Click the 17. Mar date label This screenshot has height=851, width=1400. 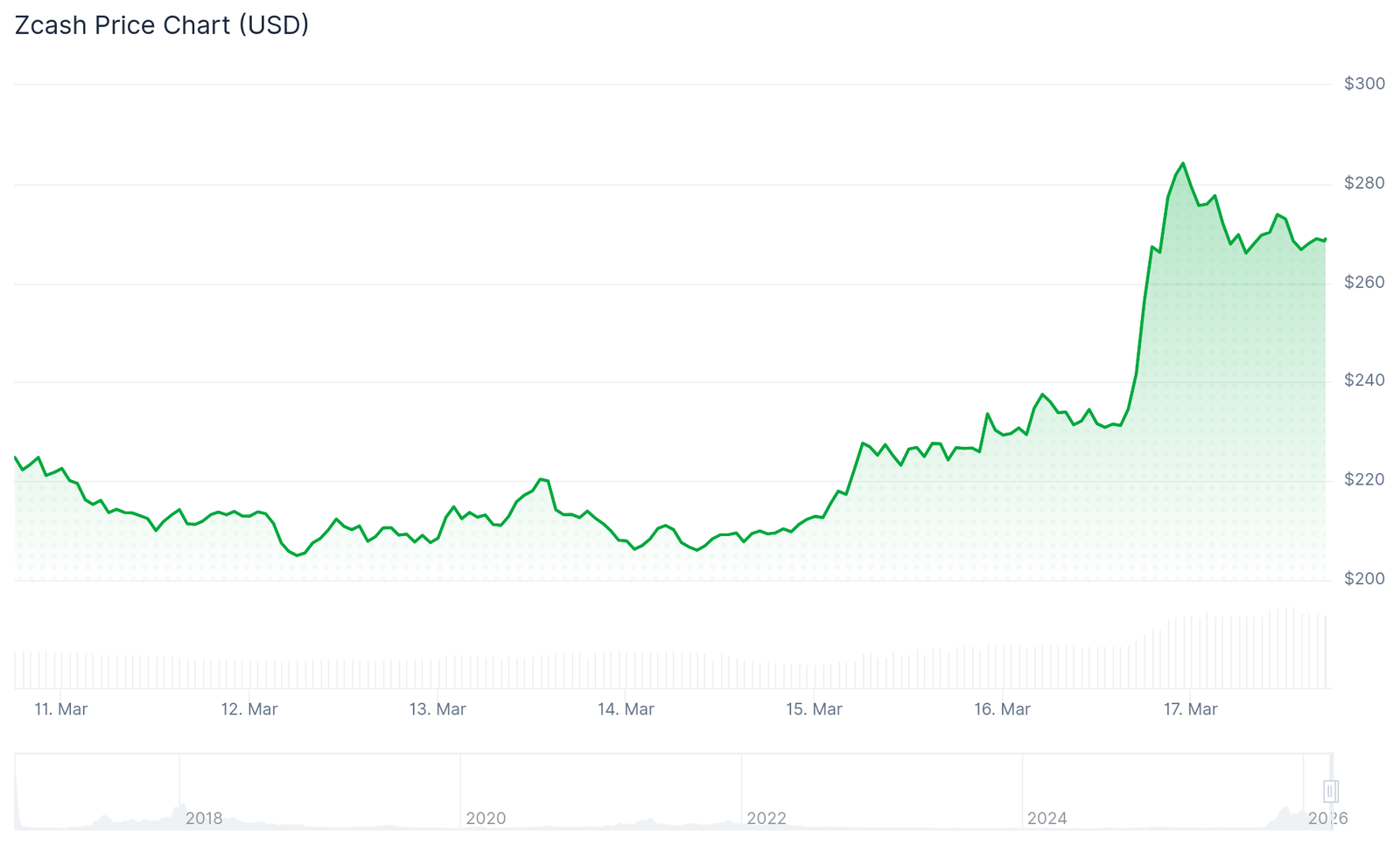1190,709
